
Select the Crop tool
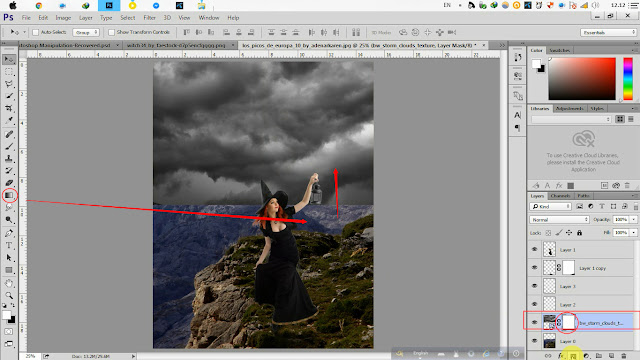pyautogui.click(x=9, y=109)
